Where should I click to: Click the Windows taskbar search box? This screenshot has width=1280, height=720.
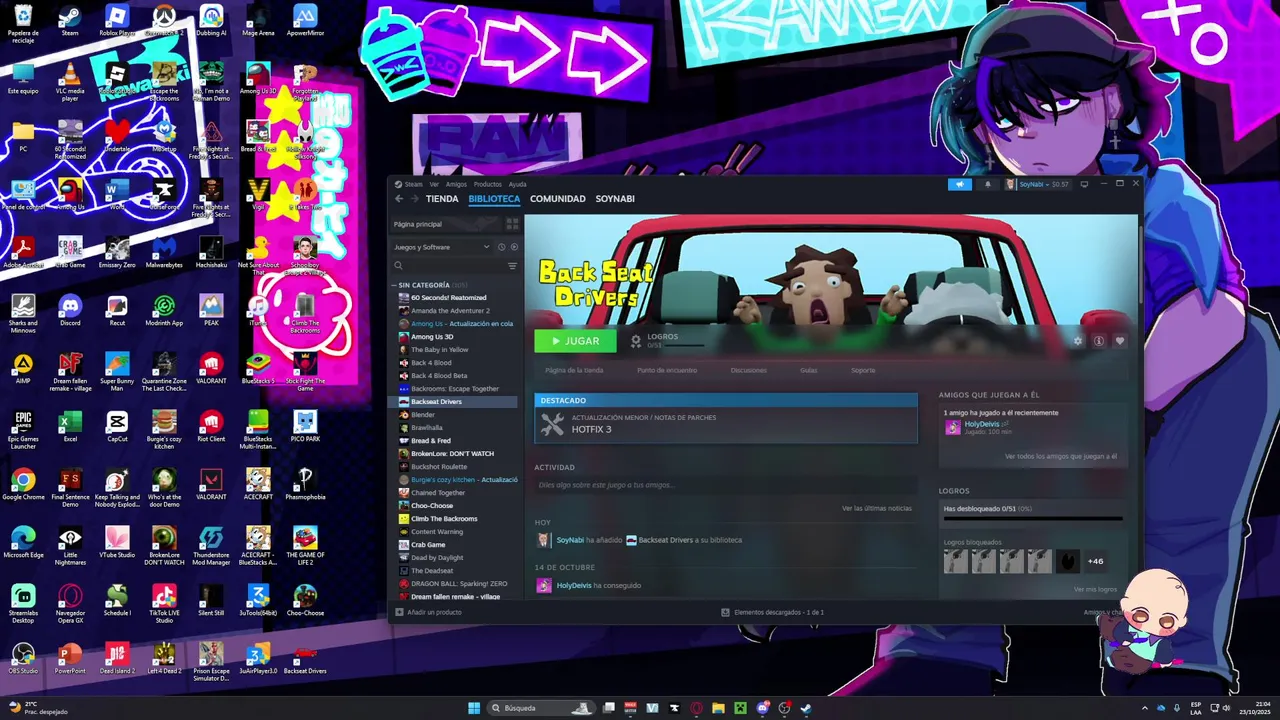click(540, 708)
